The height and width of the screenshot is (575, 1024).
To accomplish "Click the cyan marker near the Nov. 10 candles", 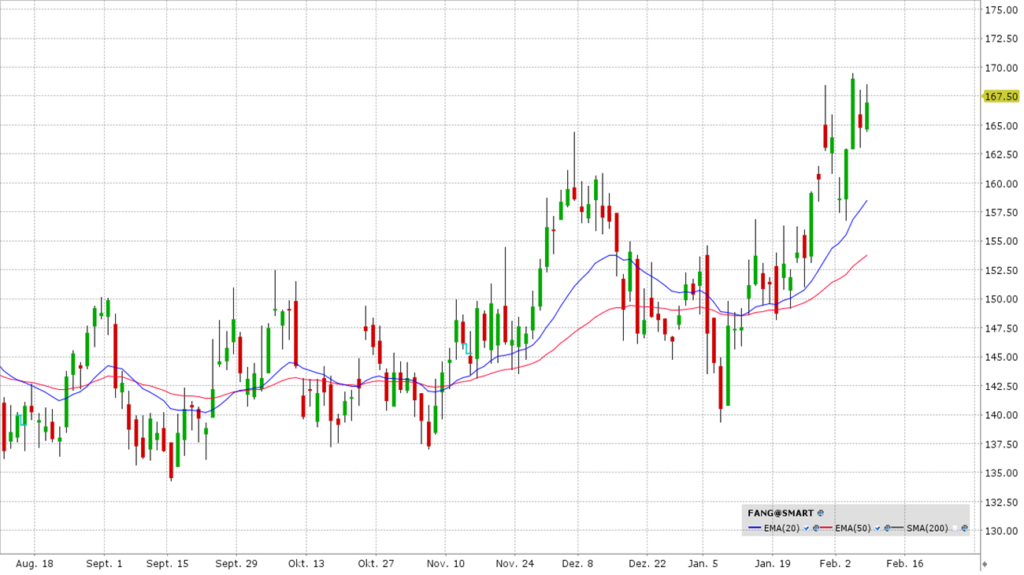I will point(466,348).
